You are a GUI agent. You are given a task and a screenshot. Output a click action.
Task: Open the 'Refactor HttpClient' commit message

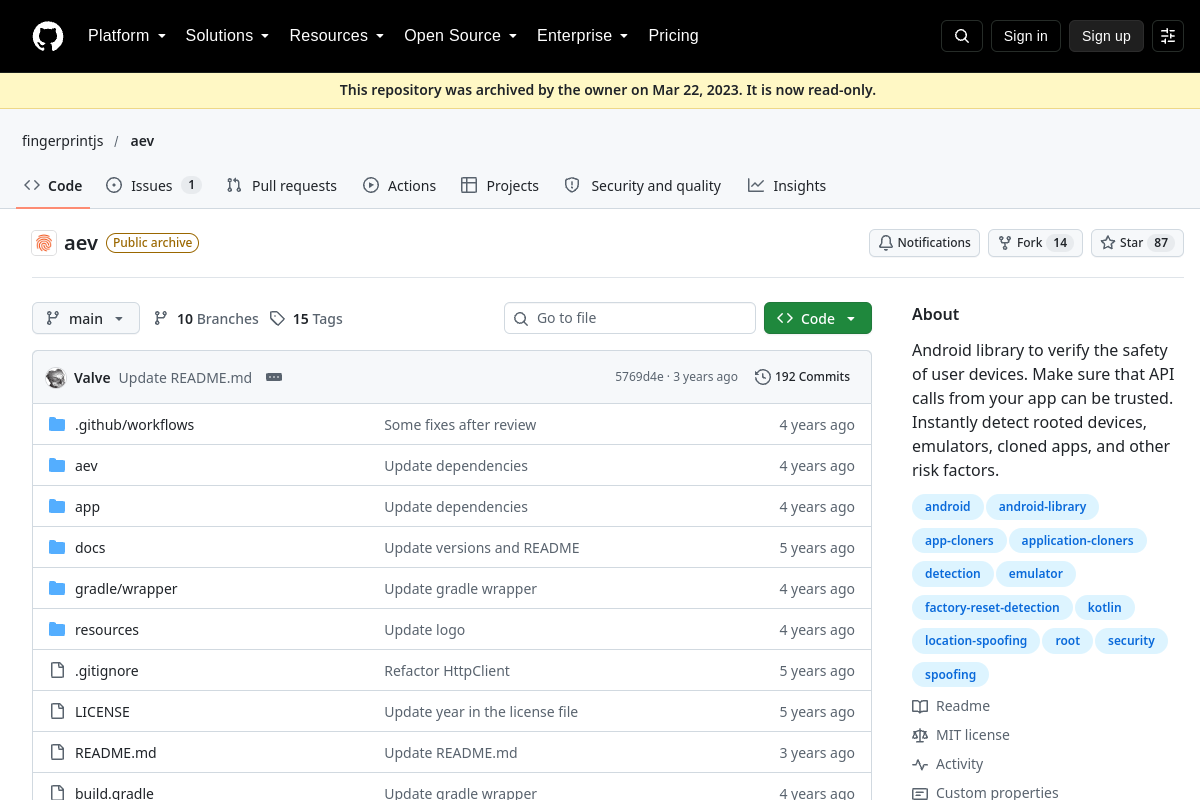click(447, 671)
